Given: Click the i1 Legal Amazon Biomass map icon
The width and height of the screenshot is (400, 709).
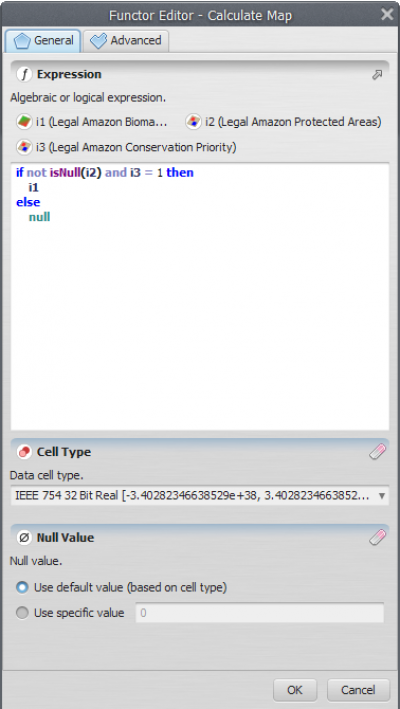Looking at the screenshot, I should point(24,122).
